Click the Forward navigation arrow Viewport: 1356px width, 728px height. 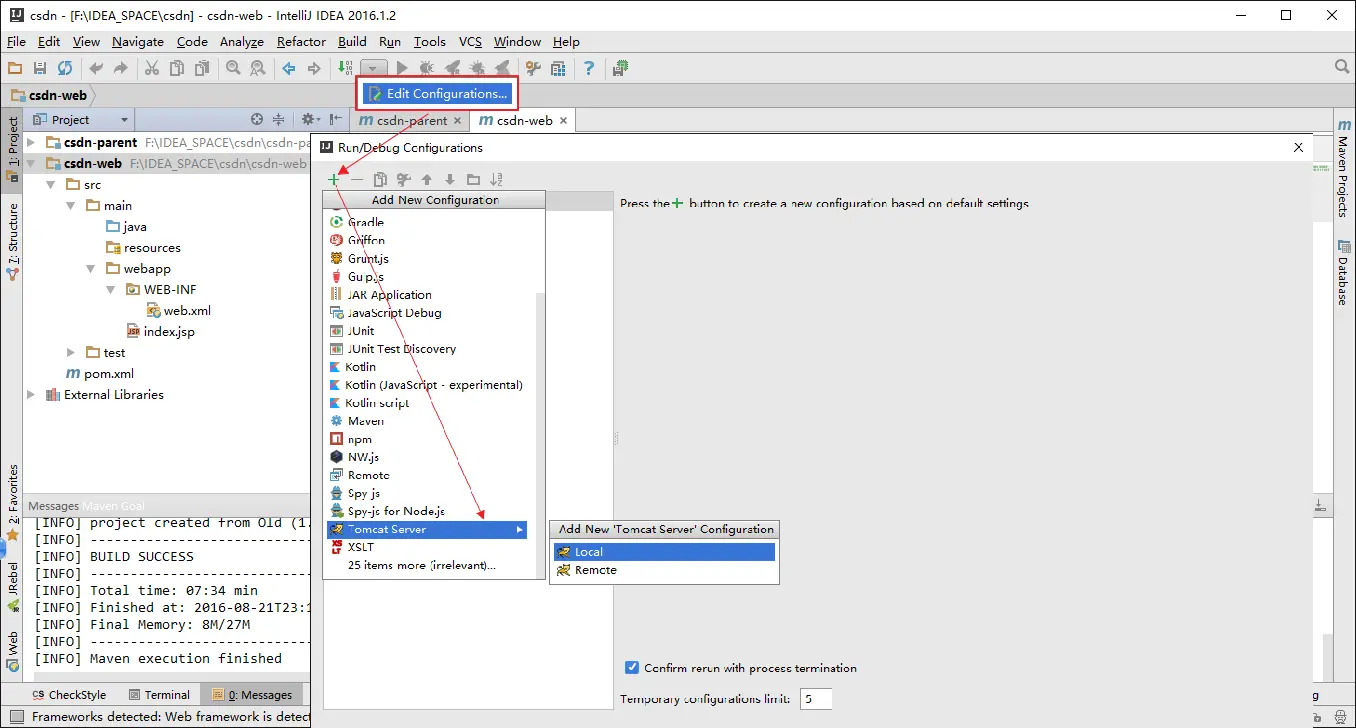click(314, 68)
